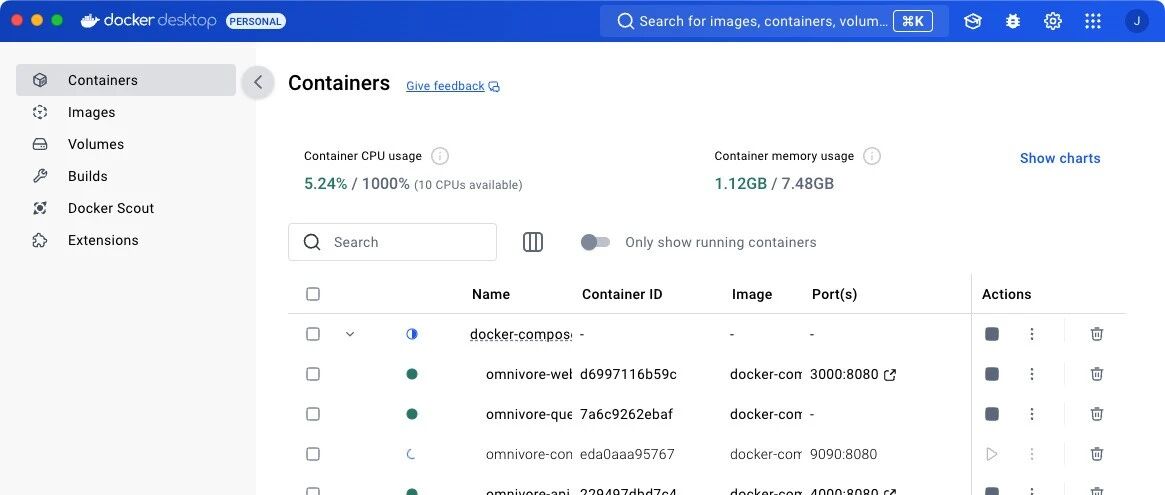Delete the docker-compose stack with trash icon
This screenshot has width=1165, height=495.
1097,334
